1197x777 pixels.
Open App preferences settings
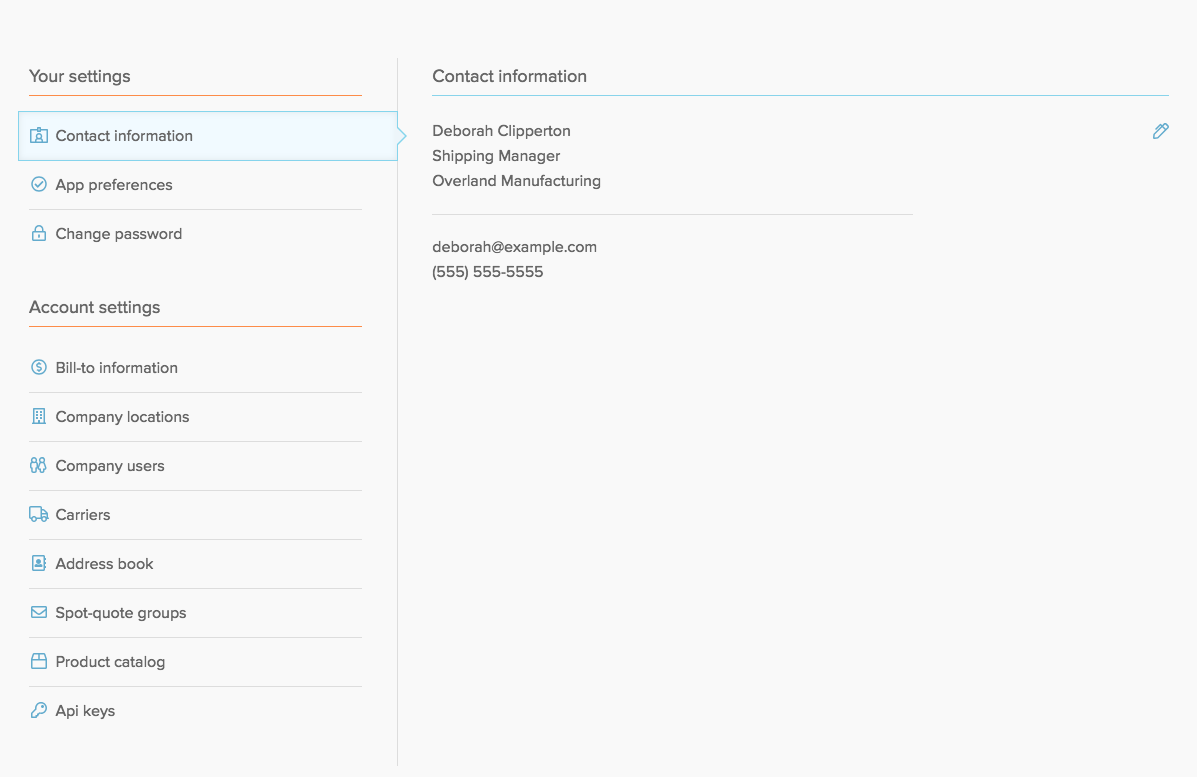point(195,185)
